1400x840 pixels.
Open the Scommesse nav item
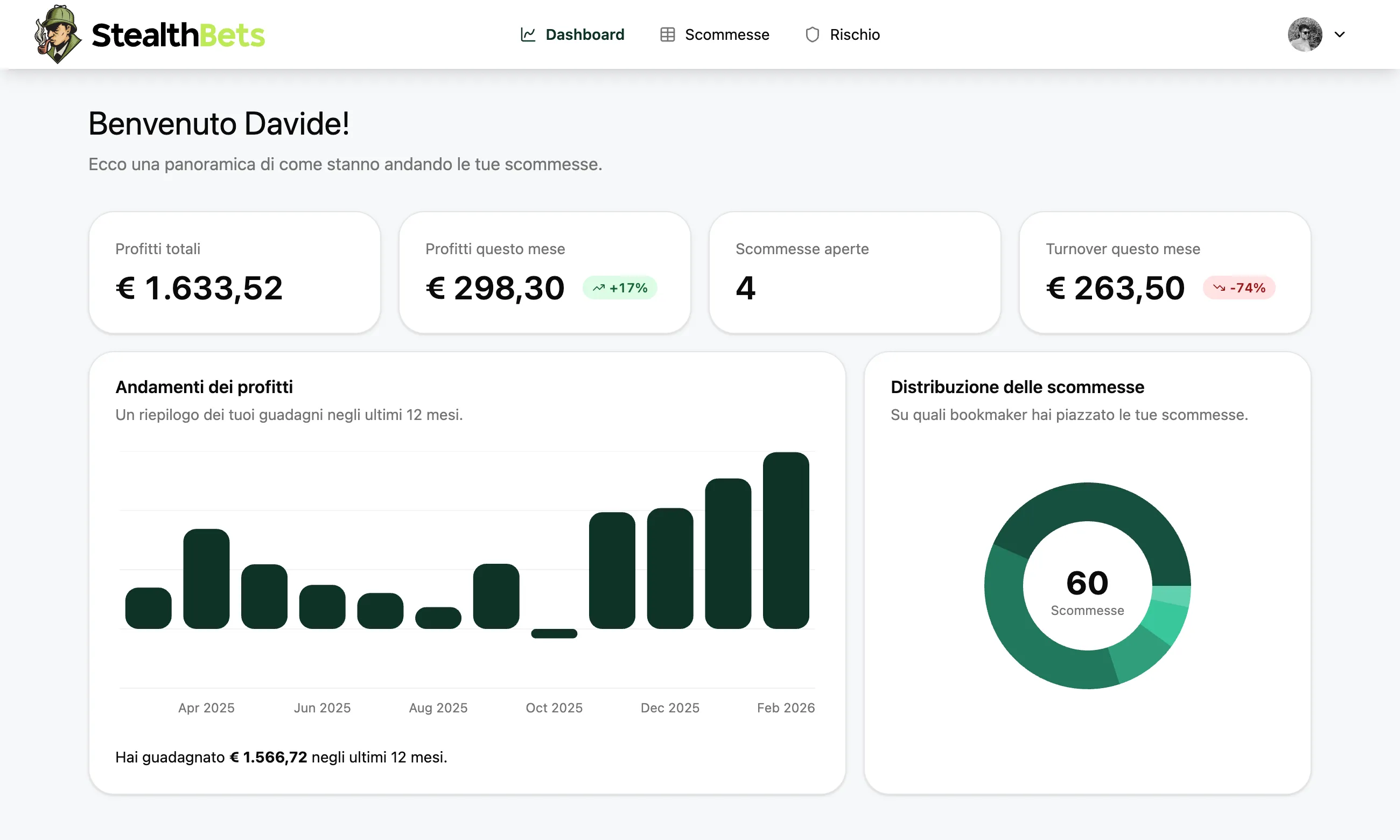coord(726,34)
